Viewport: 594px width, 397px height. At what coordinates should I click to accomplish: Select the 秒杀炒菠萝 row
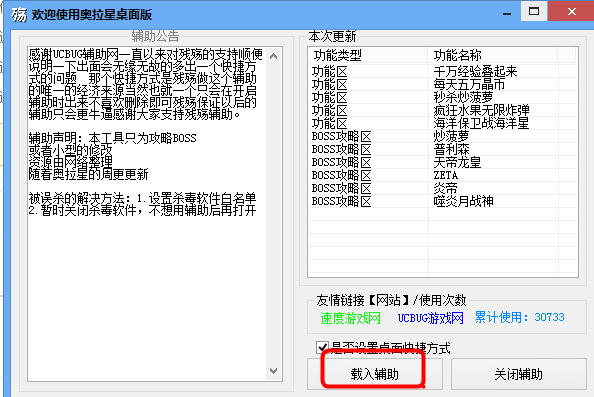coord(442,97)
